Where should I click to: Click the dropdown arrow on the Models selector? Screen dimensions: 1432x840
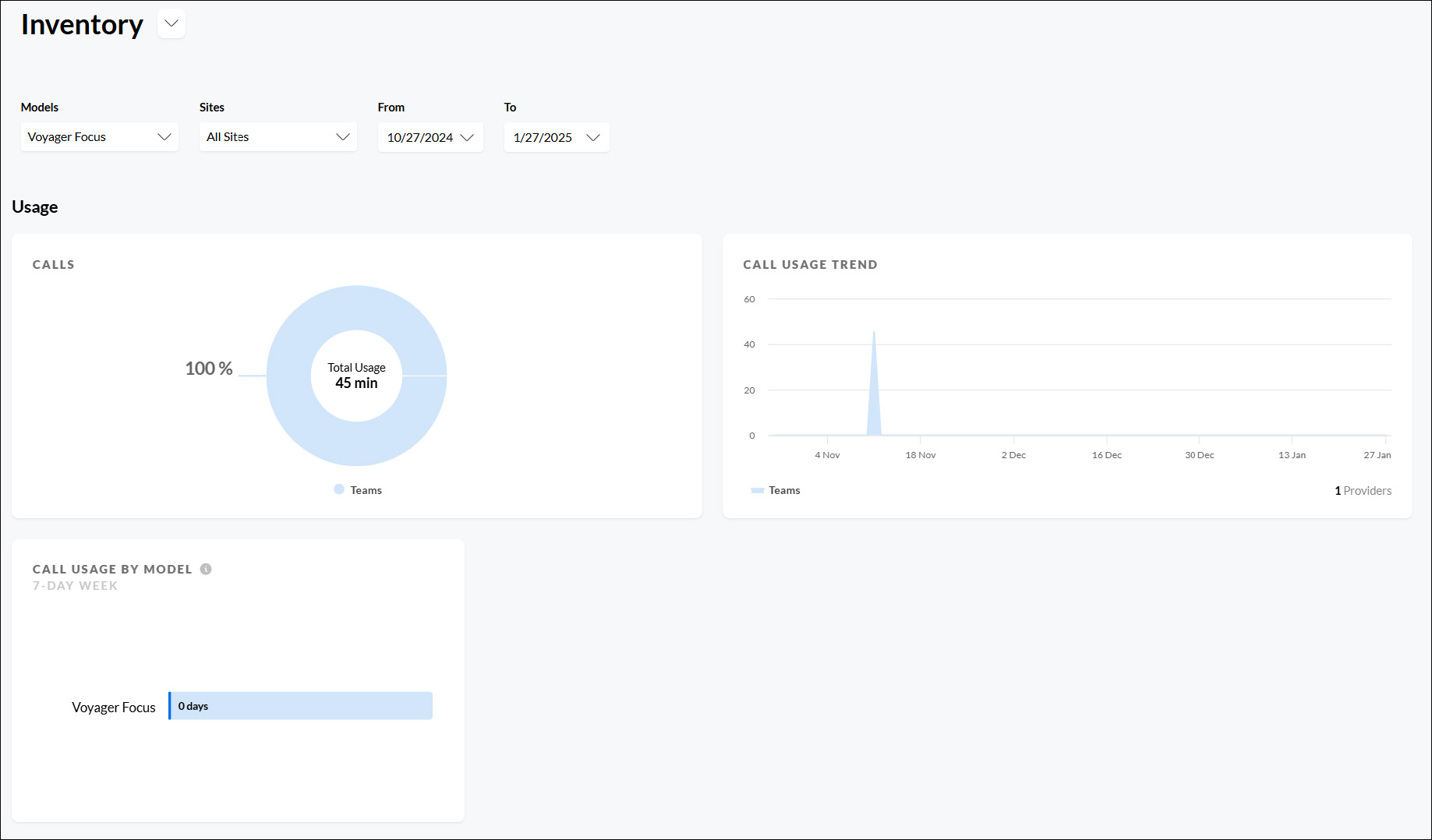(164, 137)
